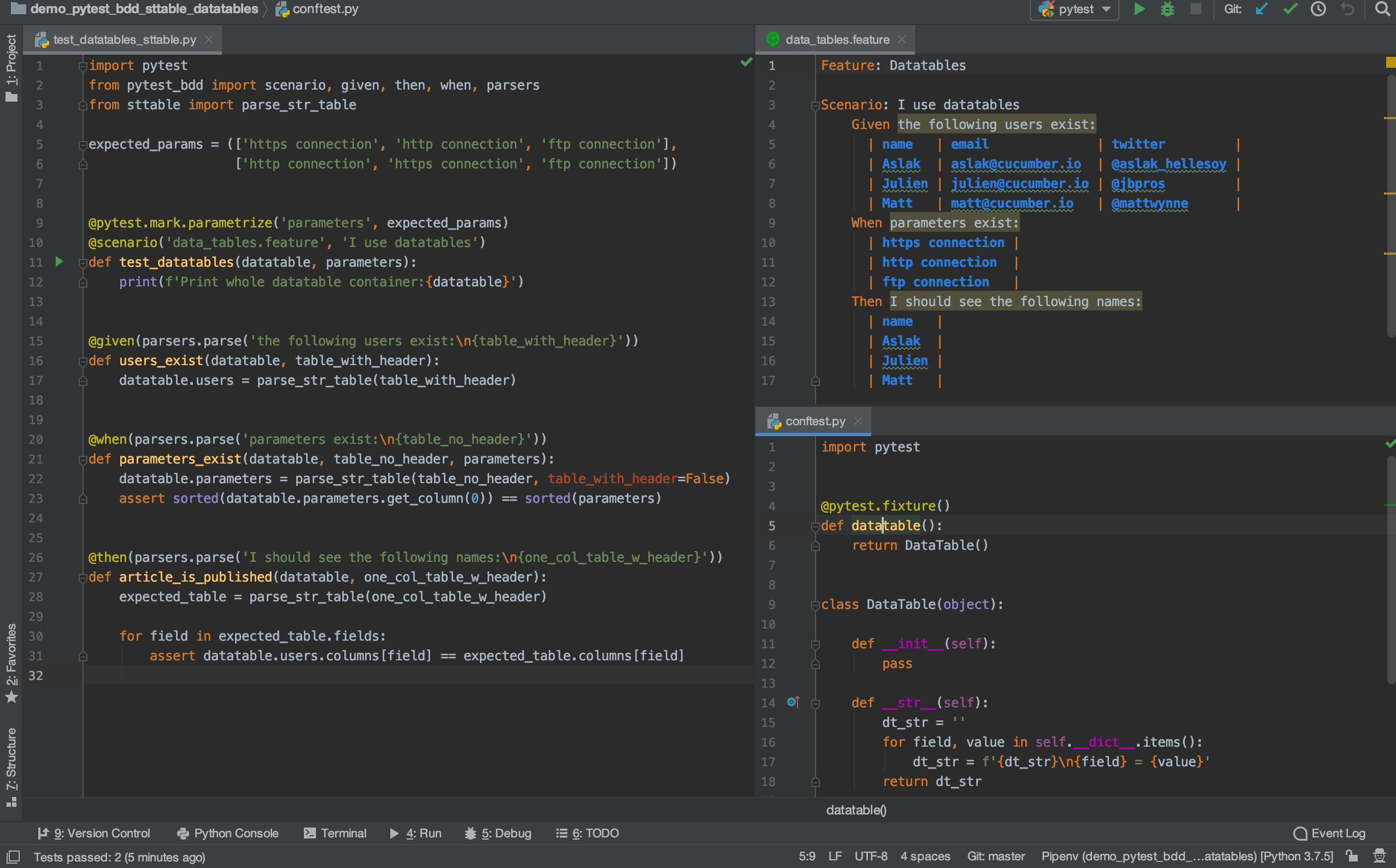Screen dimensions: 1396x868
Task: Click the conftest.py editor vertical scrollbar
Action: click(1391, 568)
